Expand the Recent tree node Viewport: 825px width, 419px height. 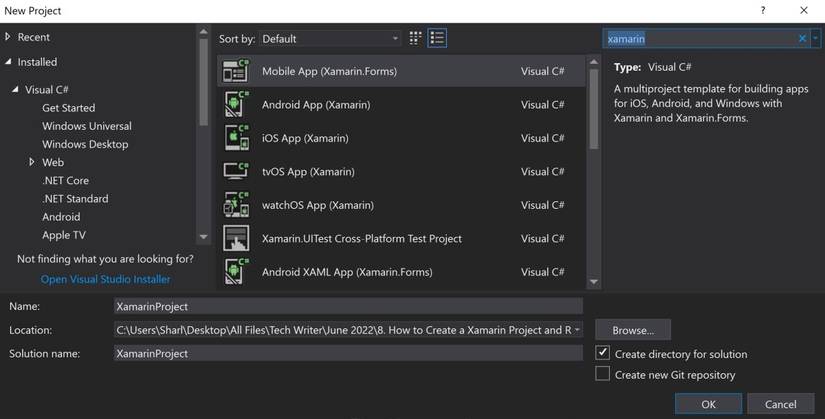pyautogui.click(x=8, y=37)
